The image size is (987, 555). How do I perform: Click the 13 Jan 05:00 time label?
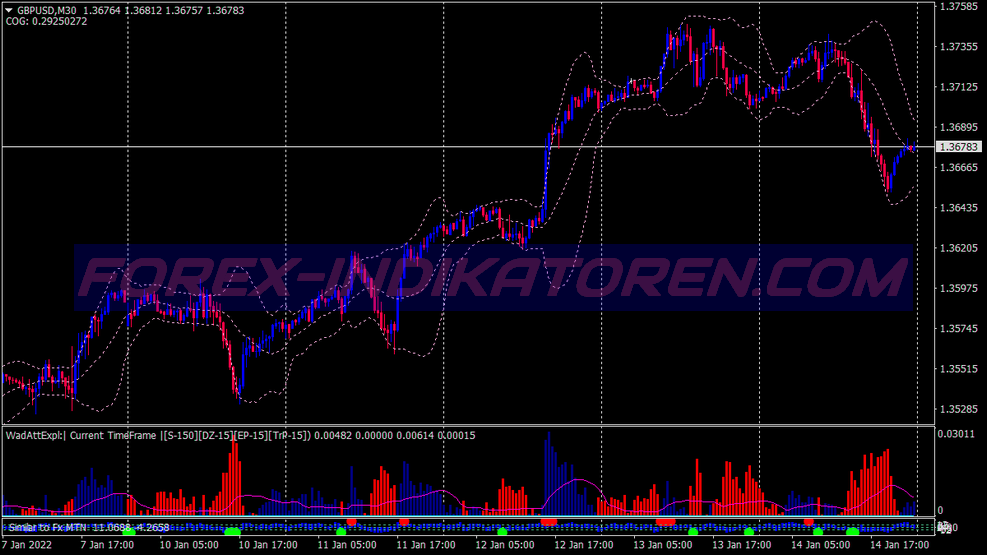[663, 545]
